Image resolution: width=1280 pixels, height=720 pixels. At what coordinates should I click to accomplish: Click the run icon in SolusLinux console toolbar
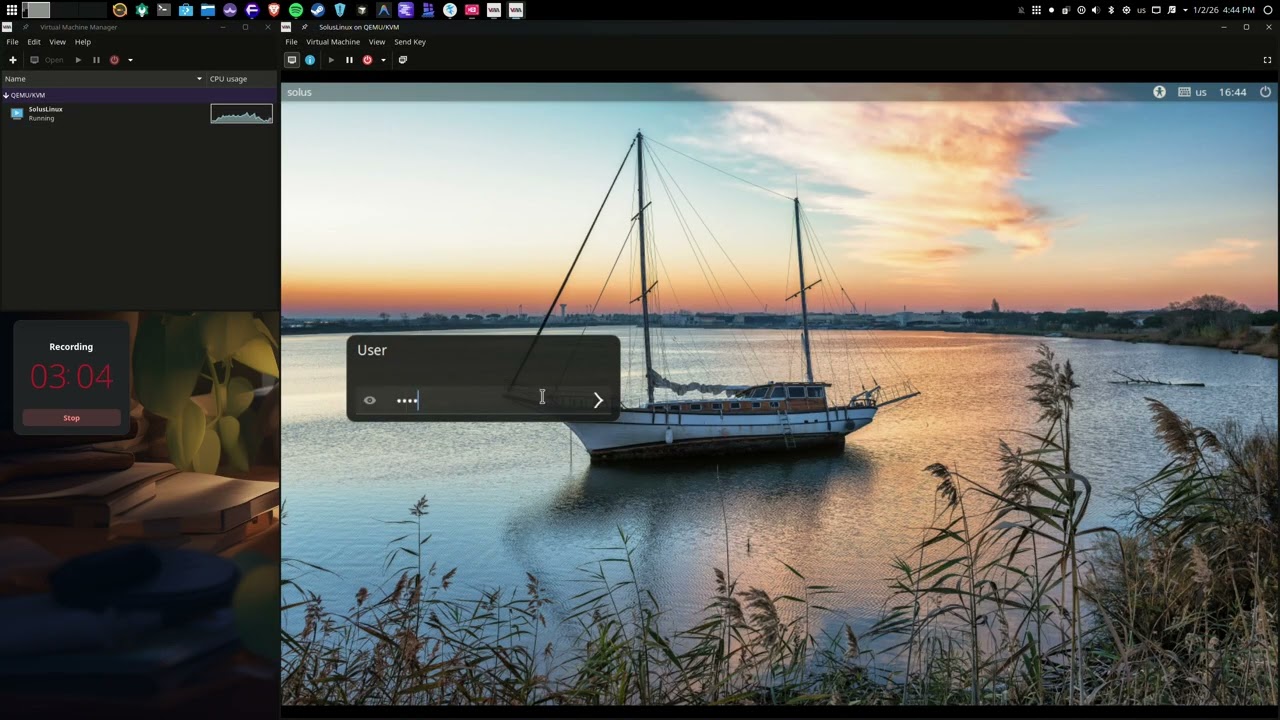331,60
